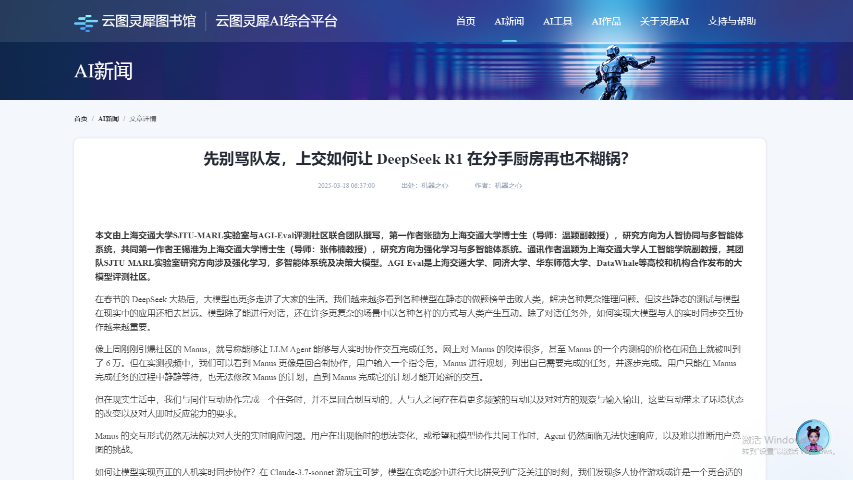Screen dimensions: 853x480
Task: Click the 文章详情 breadcrumb item
Action: pos(143,119)
